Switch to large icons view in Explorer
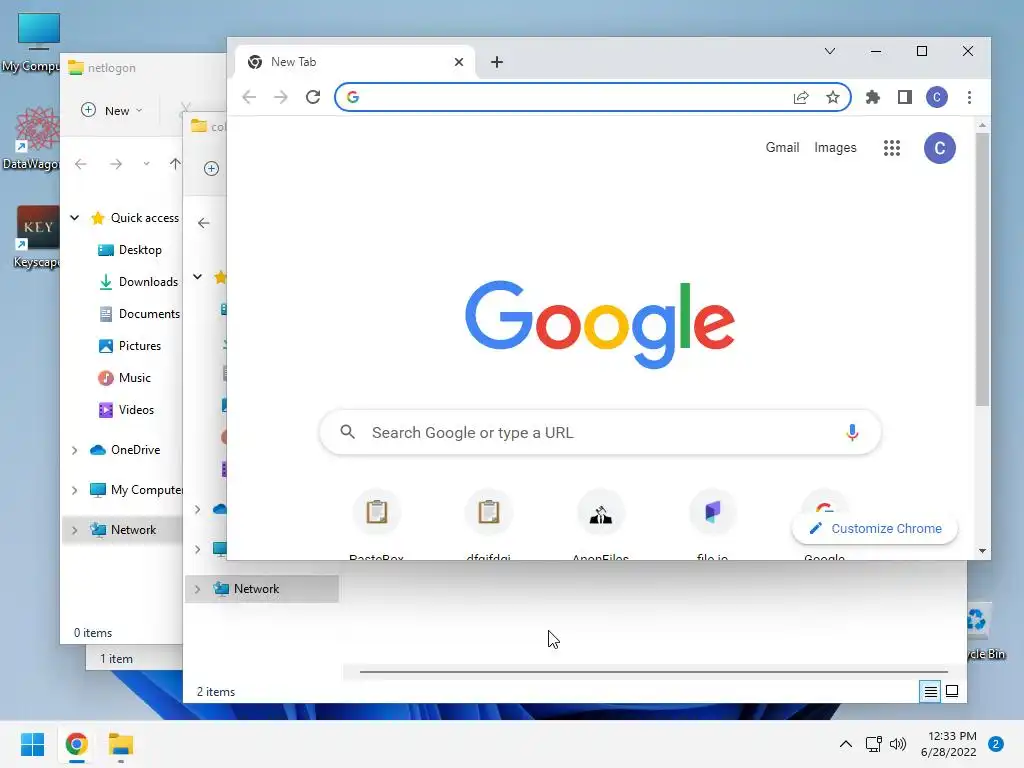The width and height of the screenshot is (1024, 768). click(952, 691)
